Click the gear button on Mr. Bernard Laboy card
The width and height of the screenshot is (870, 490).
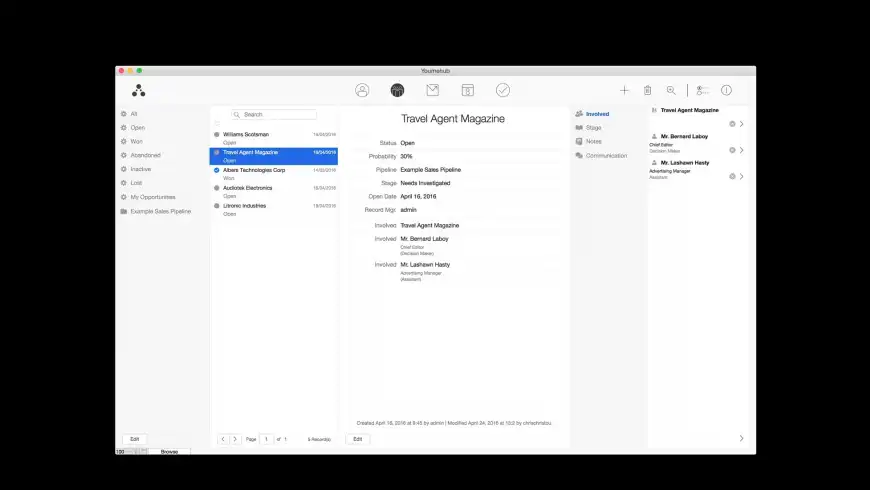(732, 150)
